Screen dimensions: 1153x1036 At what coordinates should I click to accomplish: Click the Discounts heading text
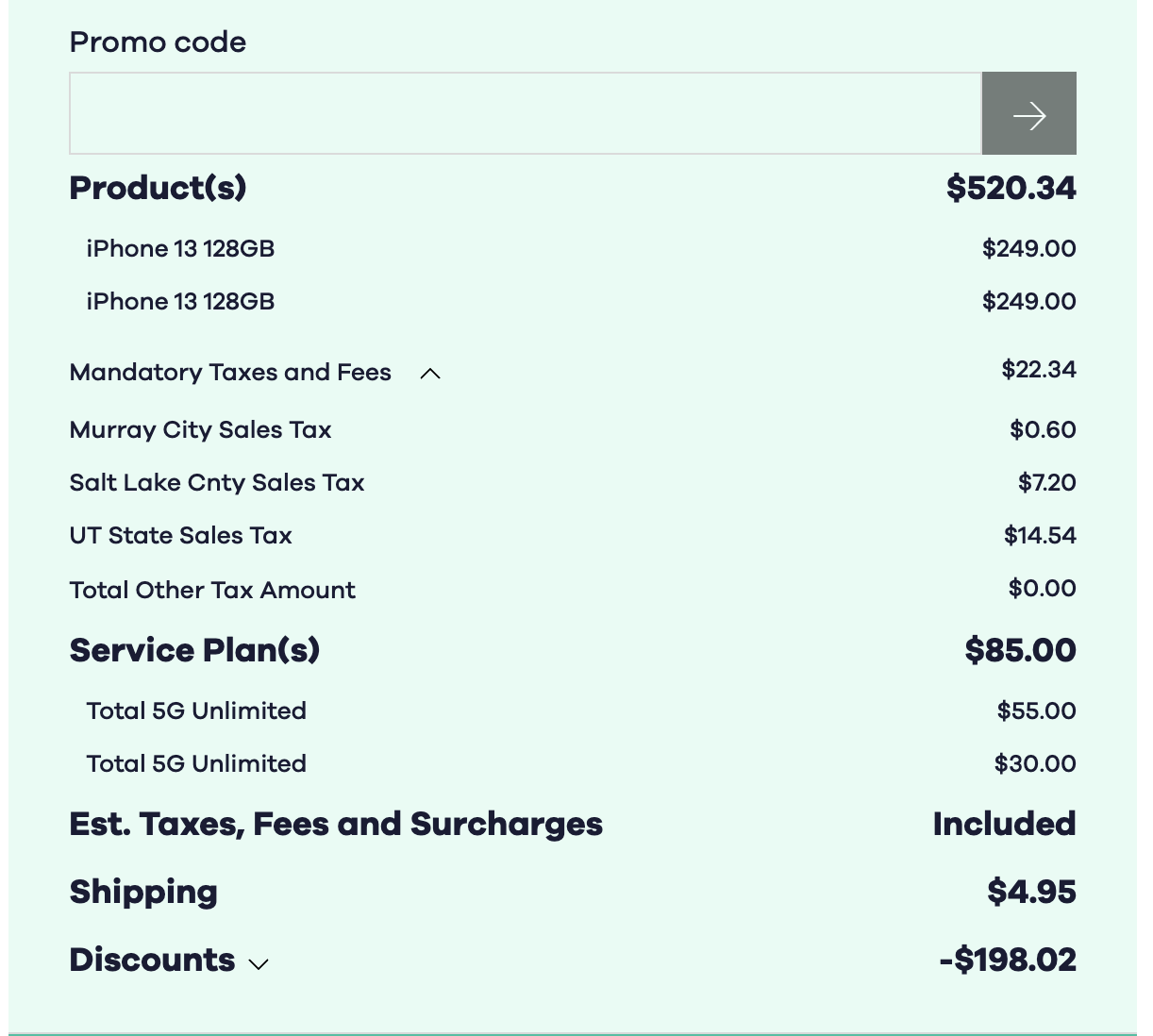click(x=152, y=960)
